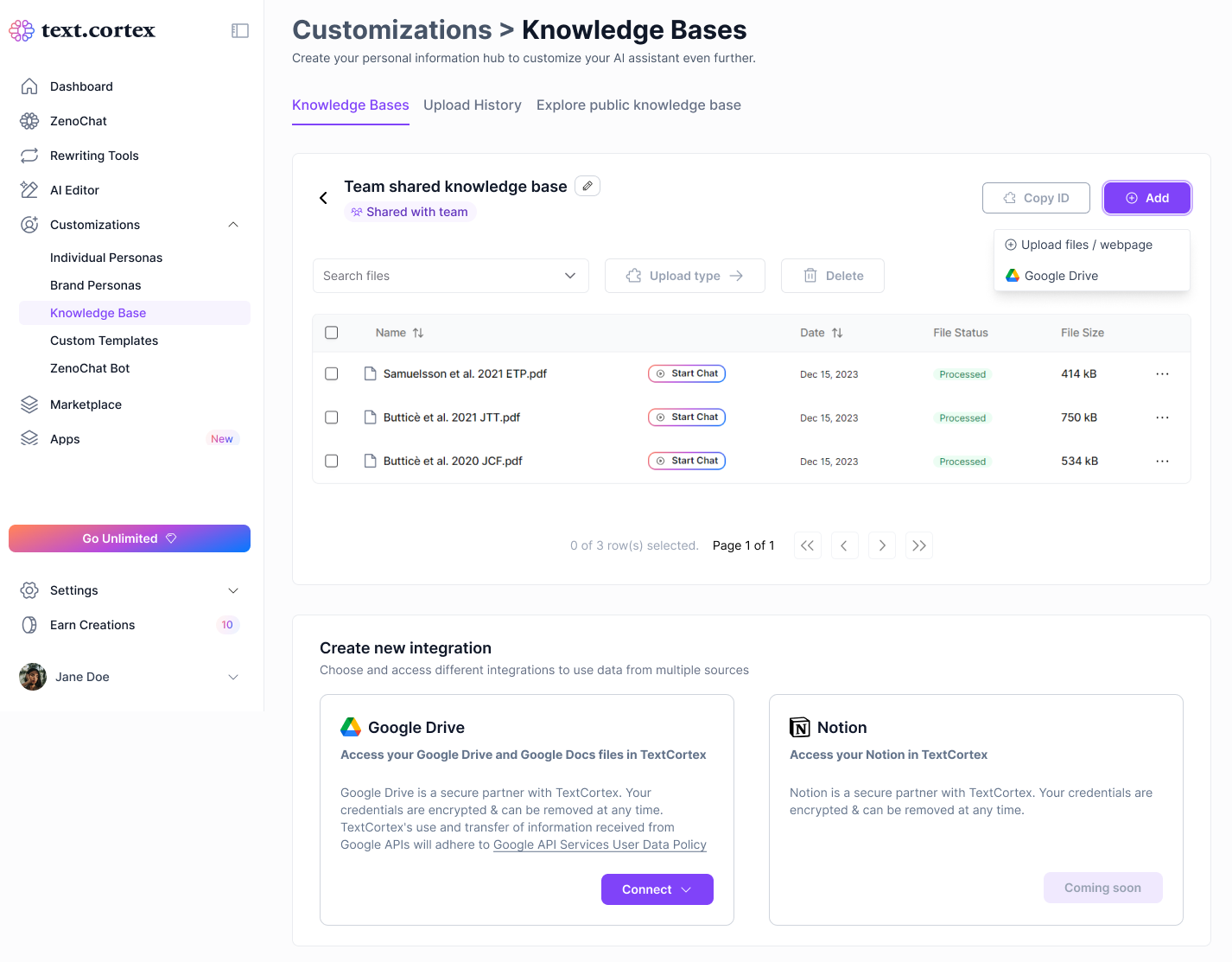Click the Copy ID button's copy icon
The height and width of the screenshot is (962, 1232).
coord(1010,198)
